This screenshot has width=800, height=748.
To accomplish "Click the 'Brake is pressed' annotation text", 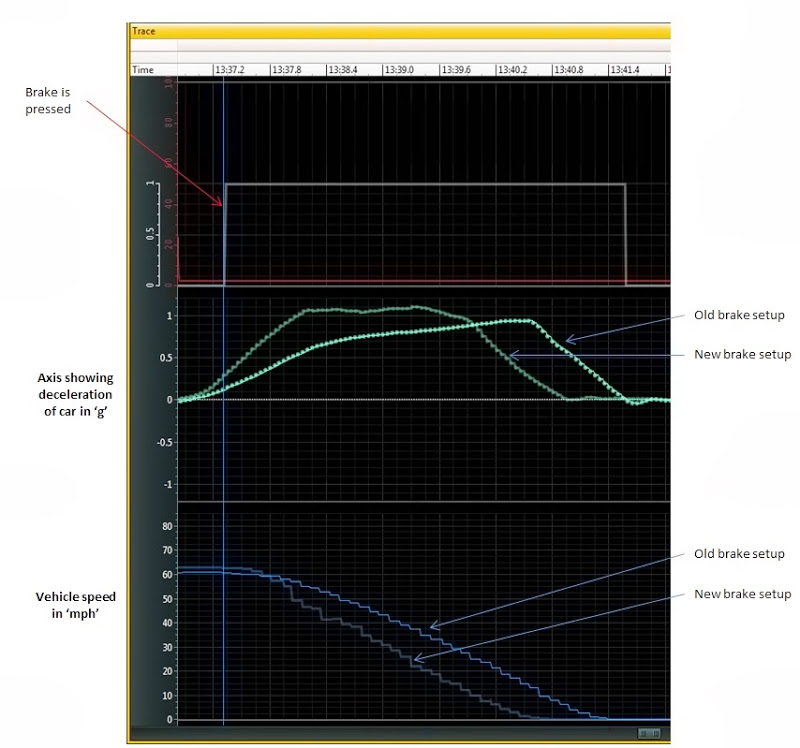I will click(48, 100).
